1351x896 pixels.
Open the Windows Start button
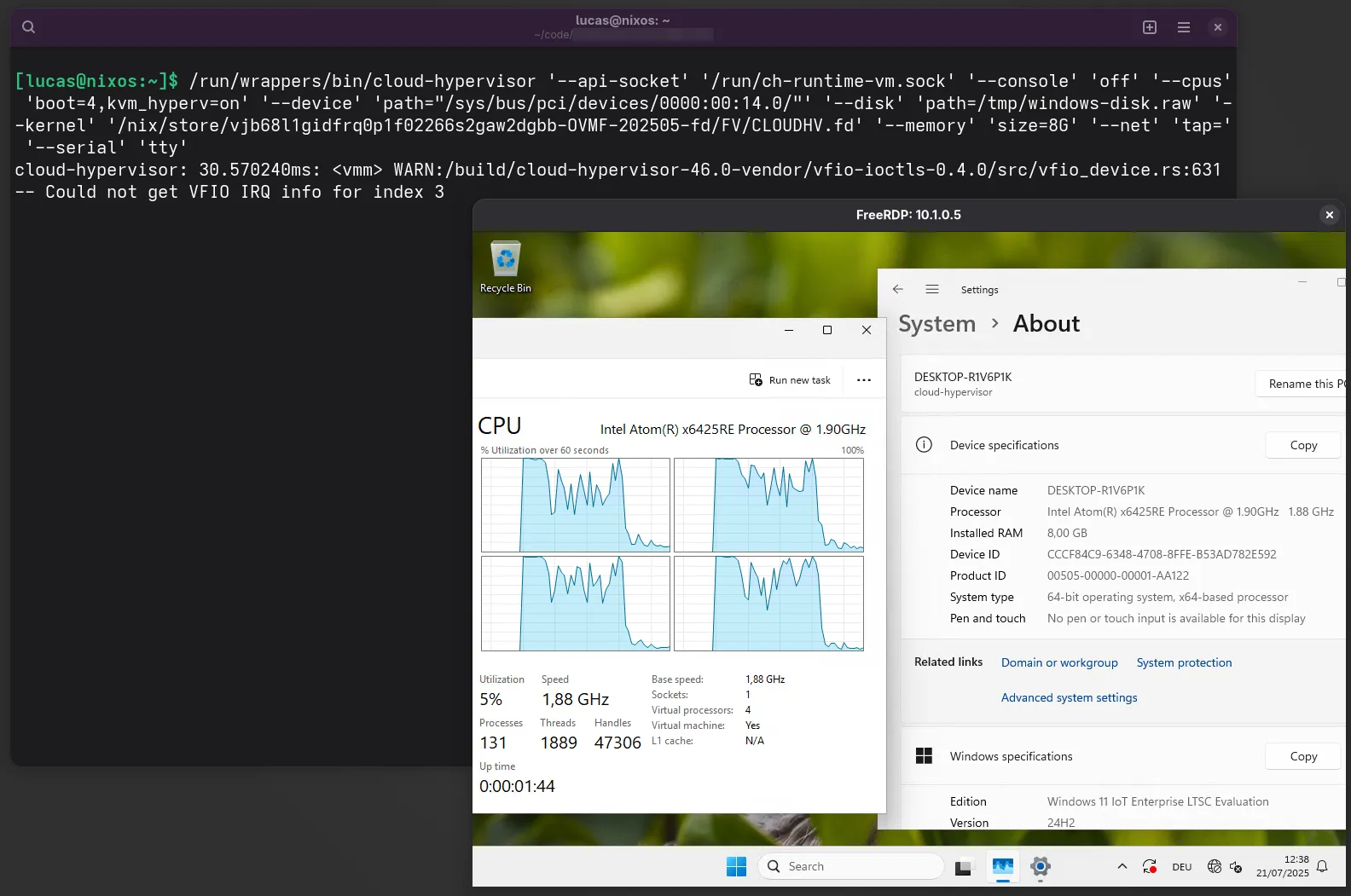coord(736,866)
